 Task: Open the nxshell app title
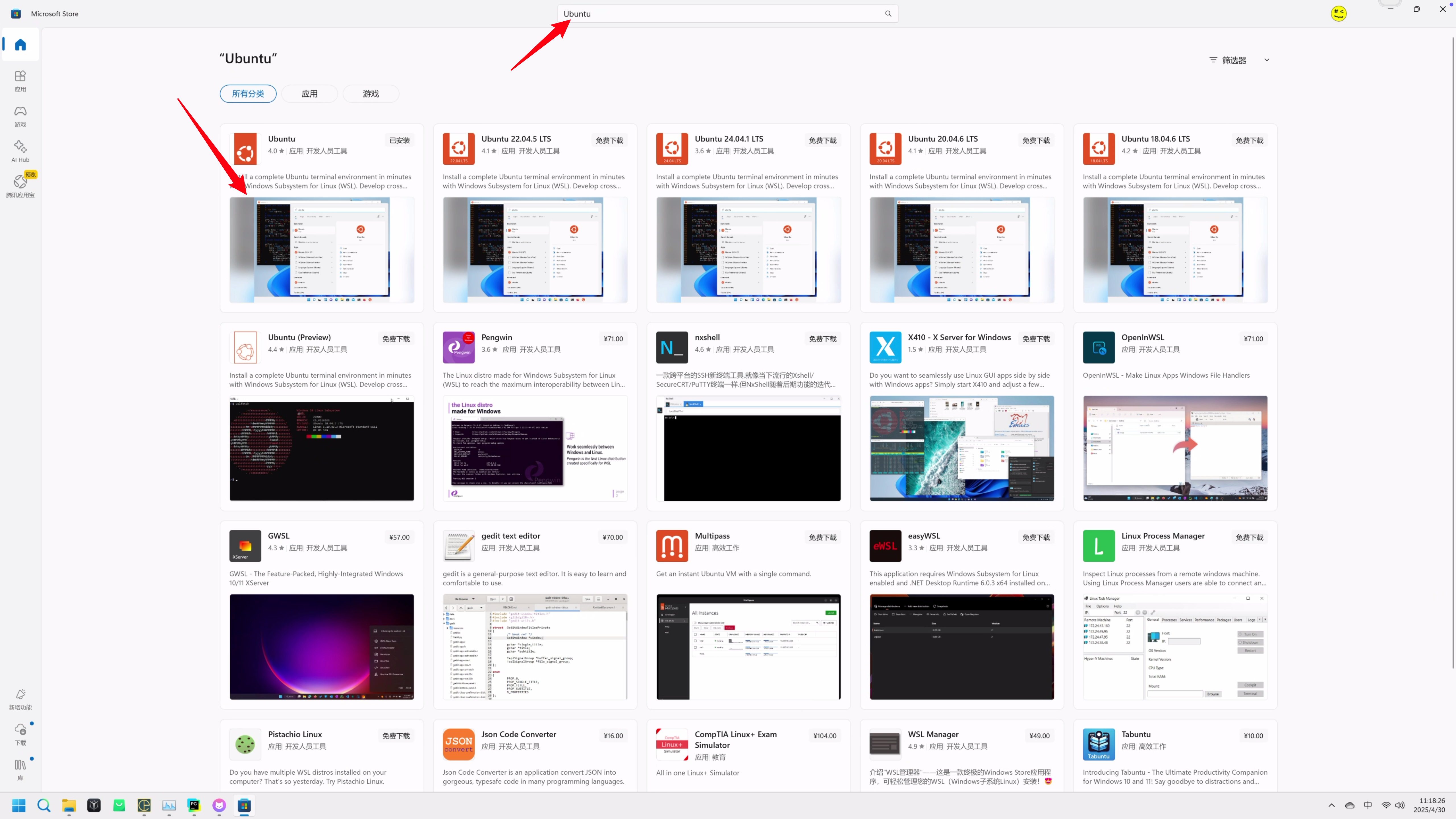coord(707,338)
